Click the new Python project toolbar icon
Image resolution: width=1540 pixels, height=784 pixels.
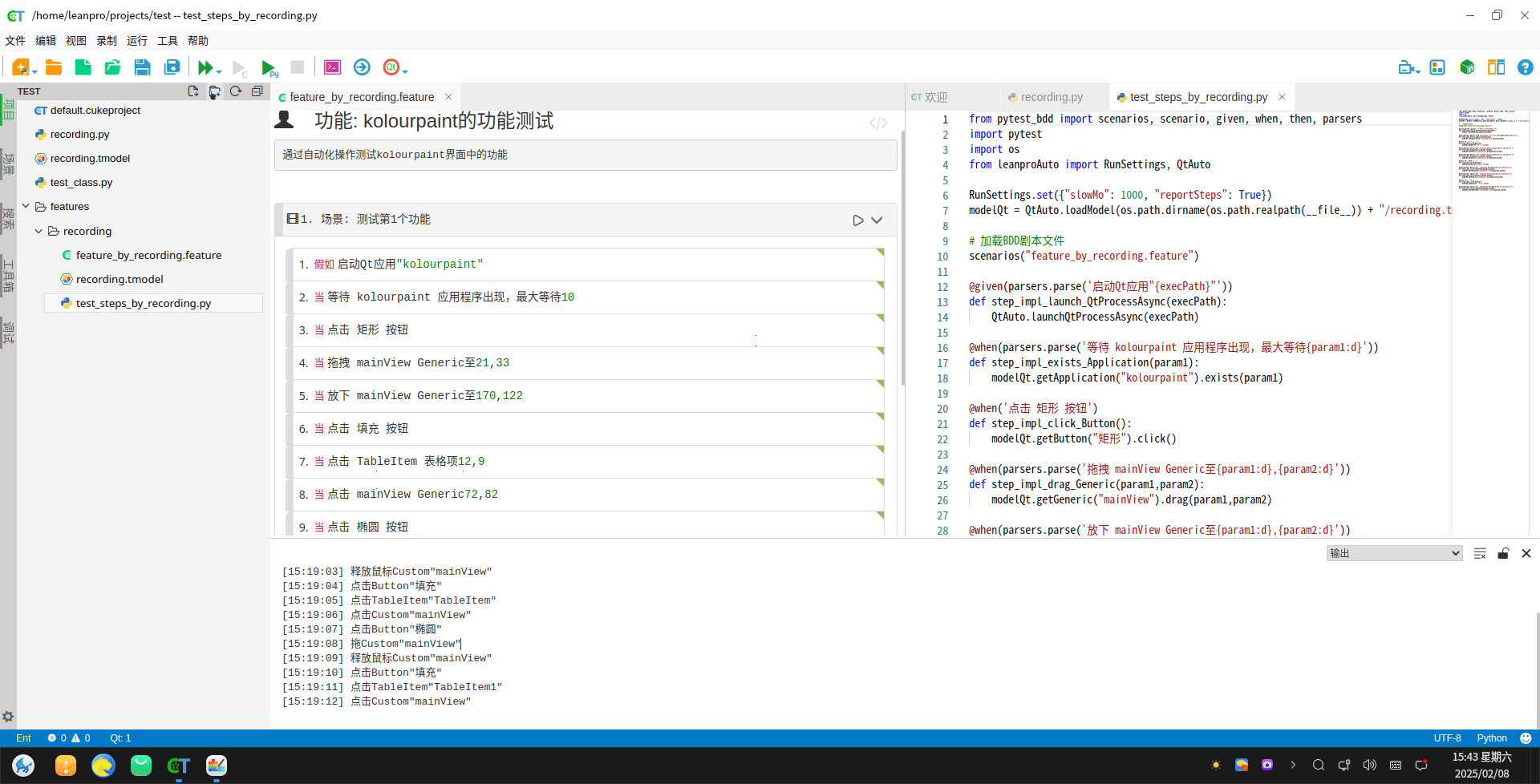21,67
